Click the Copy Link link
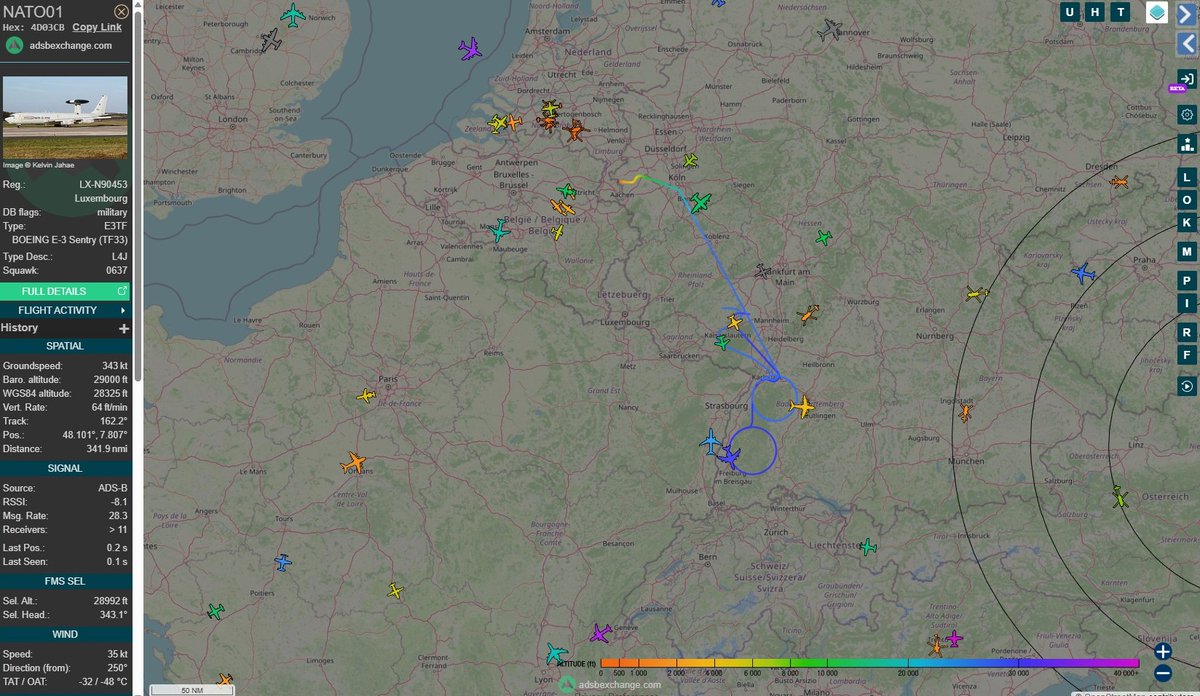The image size is (1200, 696). pyautogui.click(x=97, y=27)
